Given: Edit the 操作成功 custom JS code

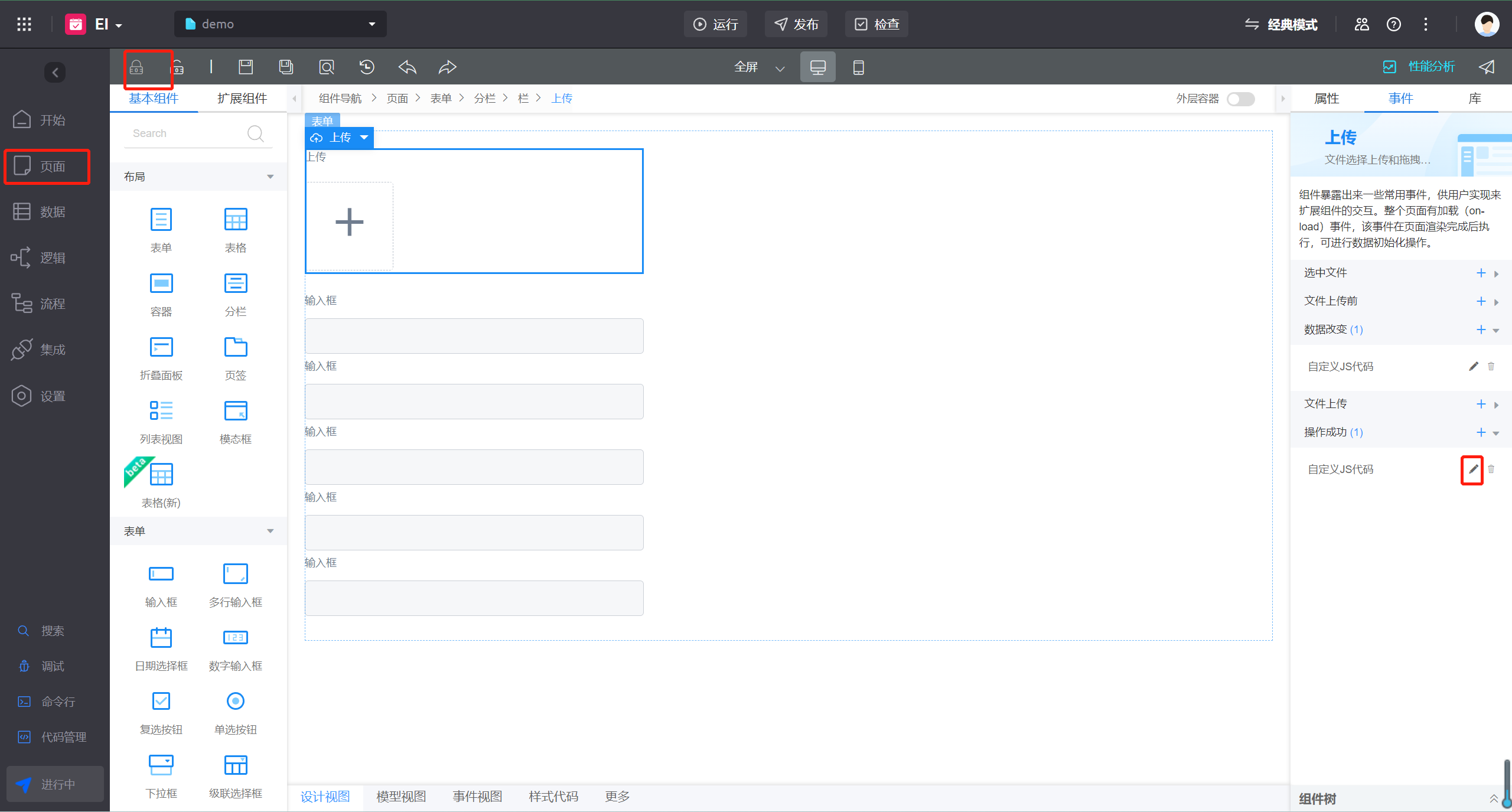Looking at the screenshot, I should coord(1473,469).
